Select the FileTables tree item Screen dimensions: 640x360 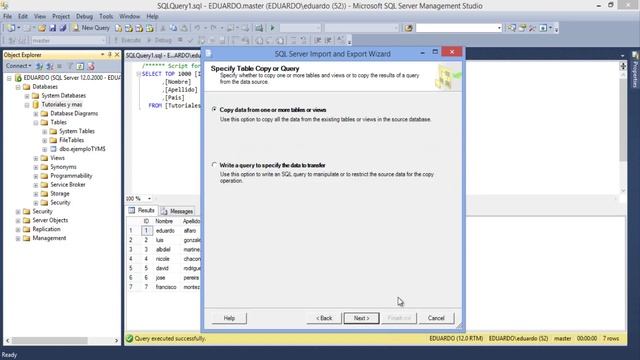(71, 140)
